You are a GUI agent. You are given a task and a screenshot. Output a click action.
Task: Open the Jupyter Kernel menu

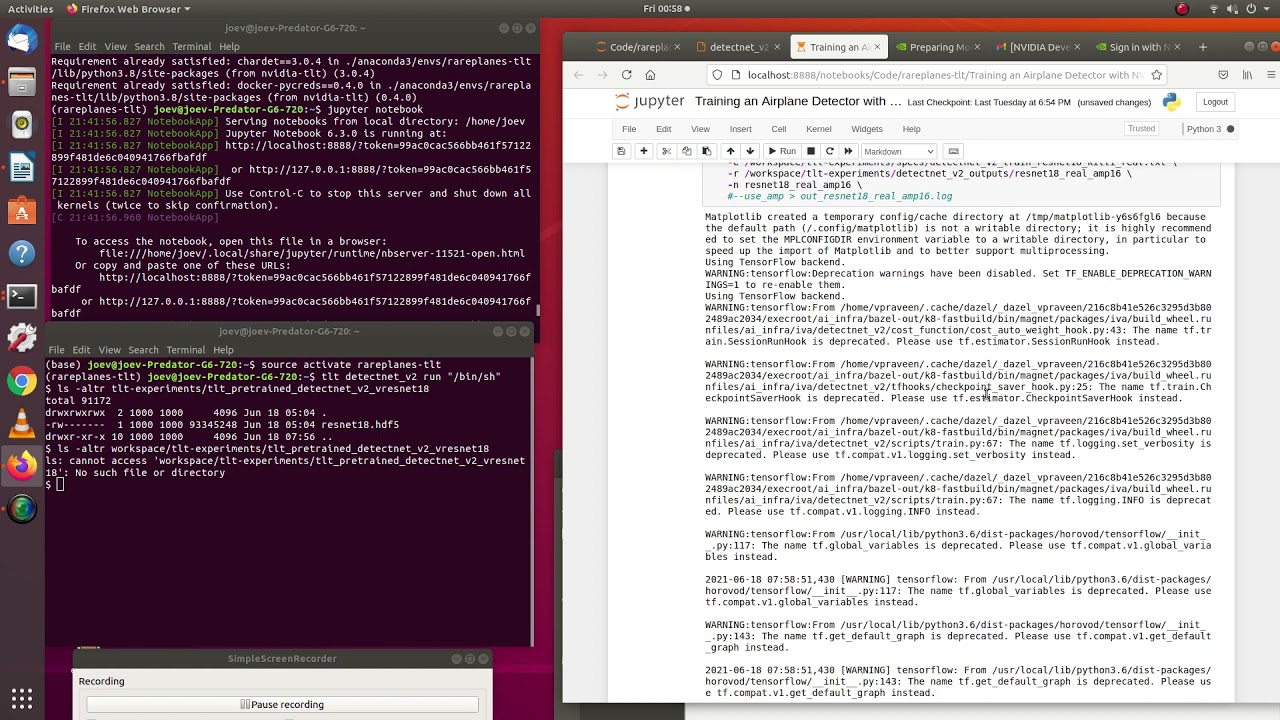tap(818, 129)
